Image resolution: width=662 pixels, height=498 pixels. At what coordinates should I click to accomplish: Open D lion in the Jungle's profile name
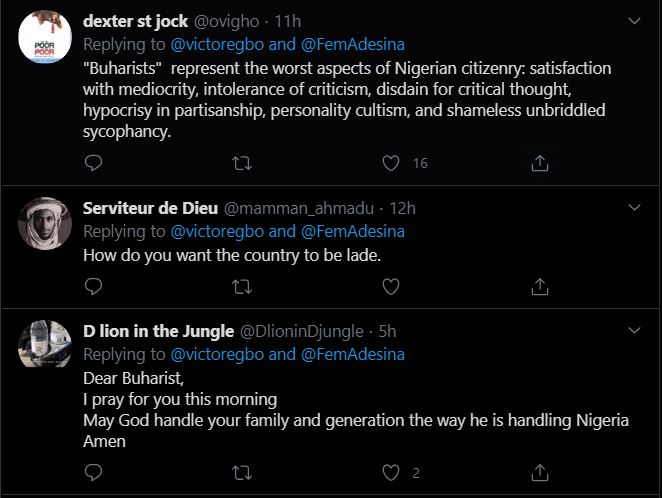pos(156,331)
